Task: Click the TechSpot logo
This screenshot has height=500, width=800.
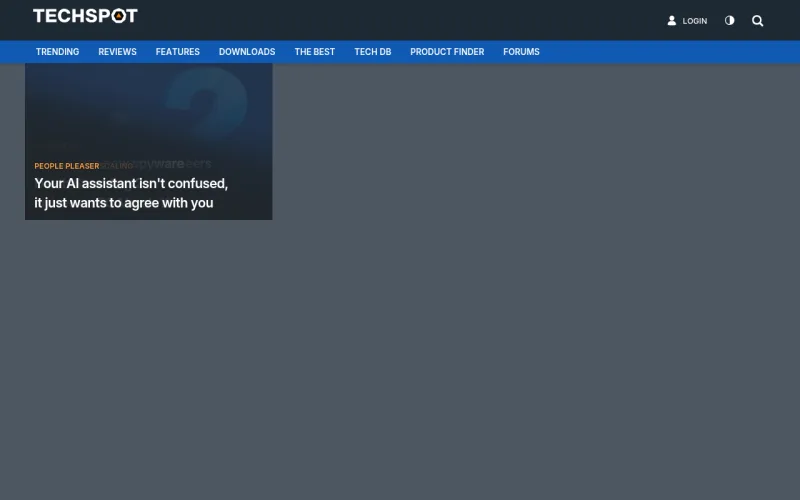Action: pyautogui.click(x=85, y=16)
